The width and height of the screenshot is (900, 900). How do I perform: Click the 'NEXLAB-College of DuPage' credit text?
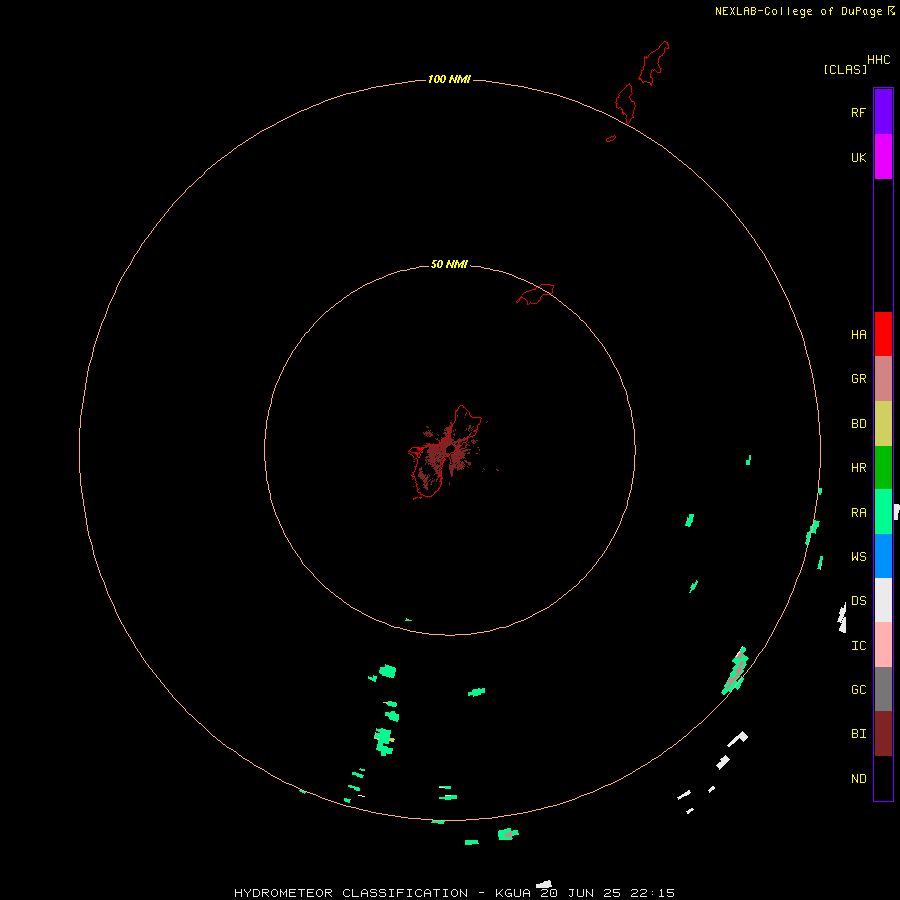click(798, 11)
